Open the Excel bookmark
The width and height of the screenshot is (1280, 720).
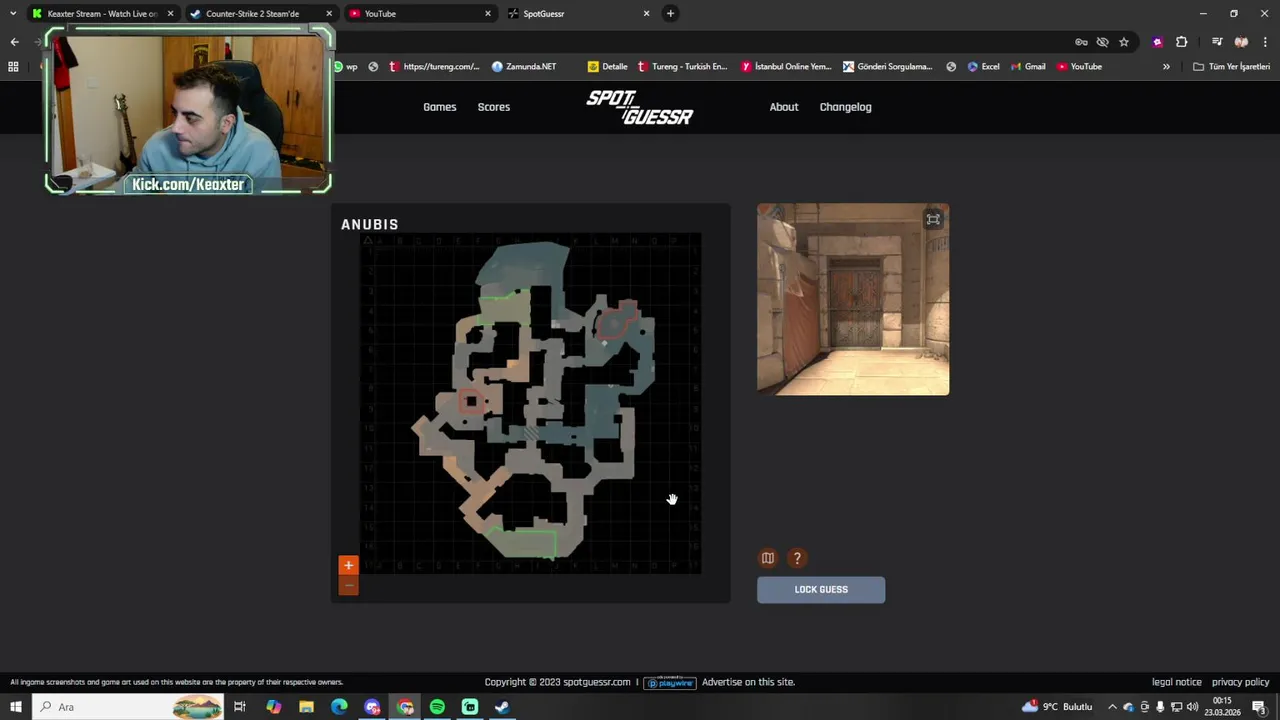(x=983, y=67)
